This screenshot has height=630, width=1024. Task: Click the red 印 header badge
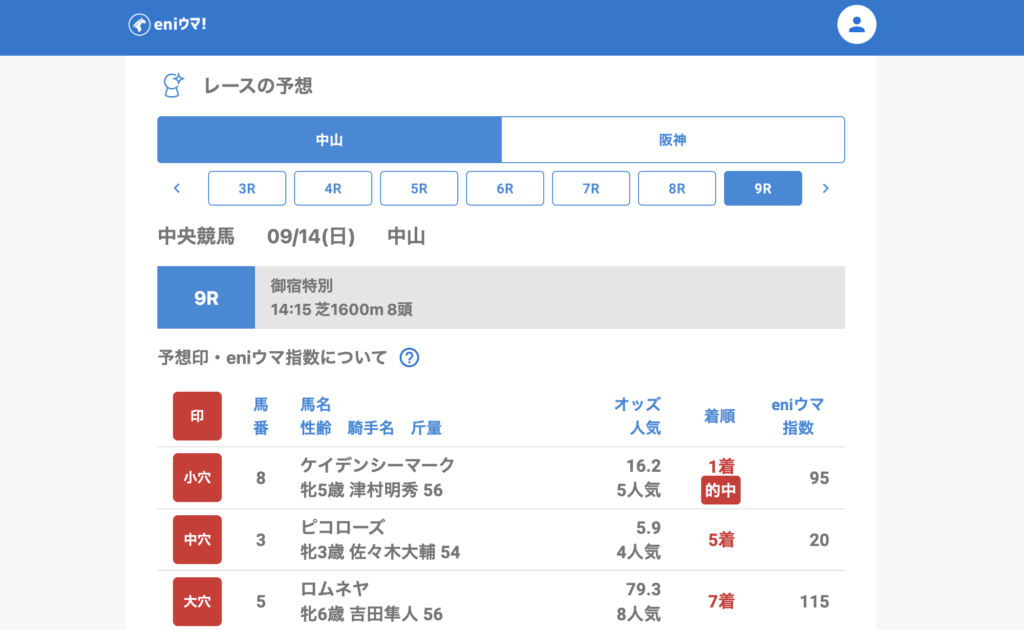point(197,416)
